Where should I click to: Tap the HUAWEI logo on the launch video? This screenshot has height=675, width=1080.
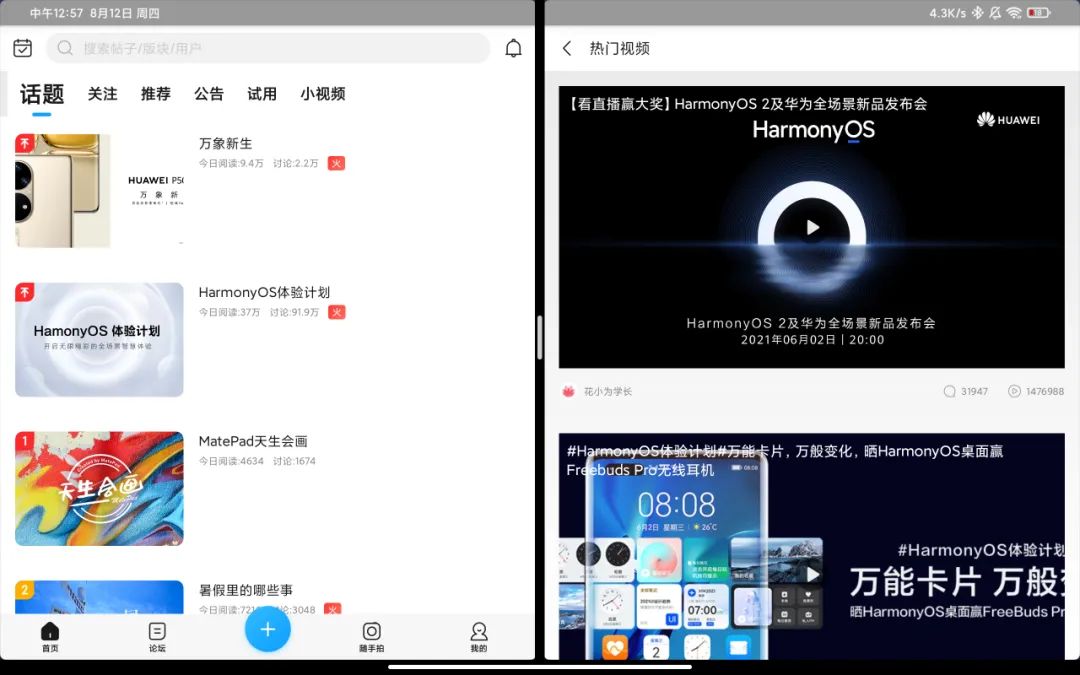[x=1008, y=120]
